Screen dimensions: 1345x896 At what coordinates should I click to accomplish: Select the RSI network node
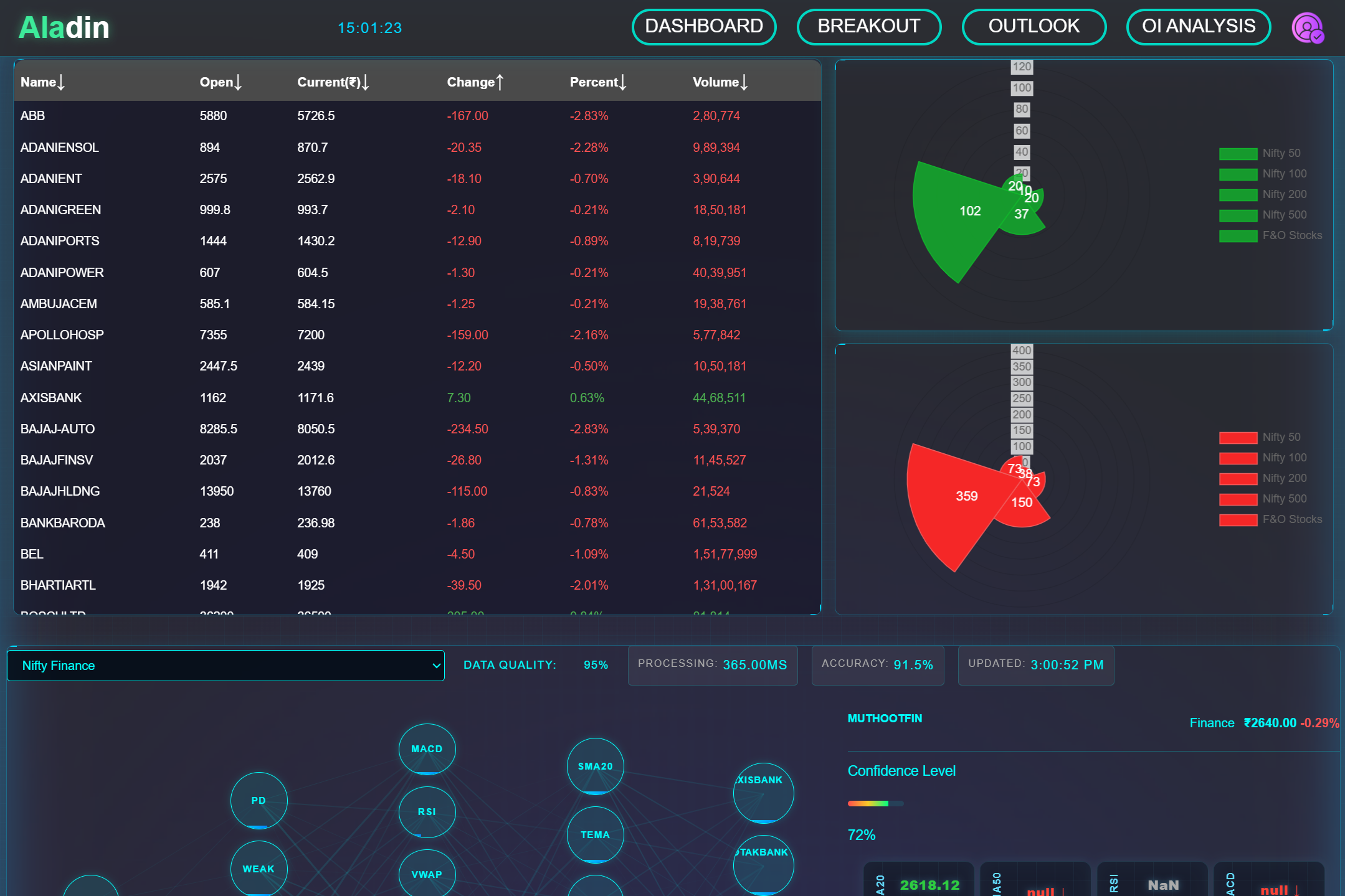pyautogui.click(x=427, y=812)
